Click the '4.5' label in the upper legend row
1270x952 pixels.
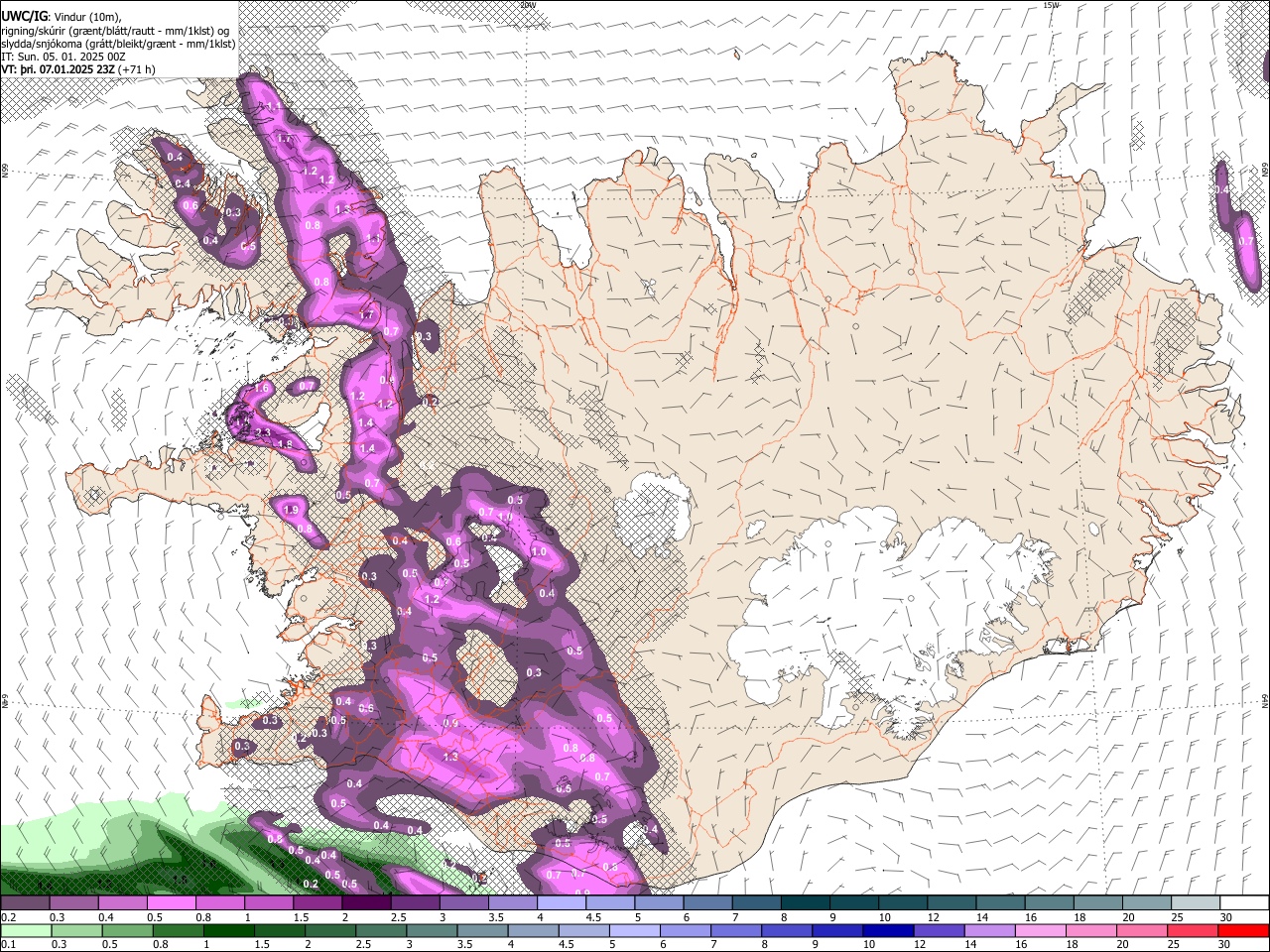[592, 917]
